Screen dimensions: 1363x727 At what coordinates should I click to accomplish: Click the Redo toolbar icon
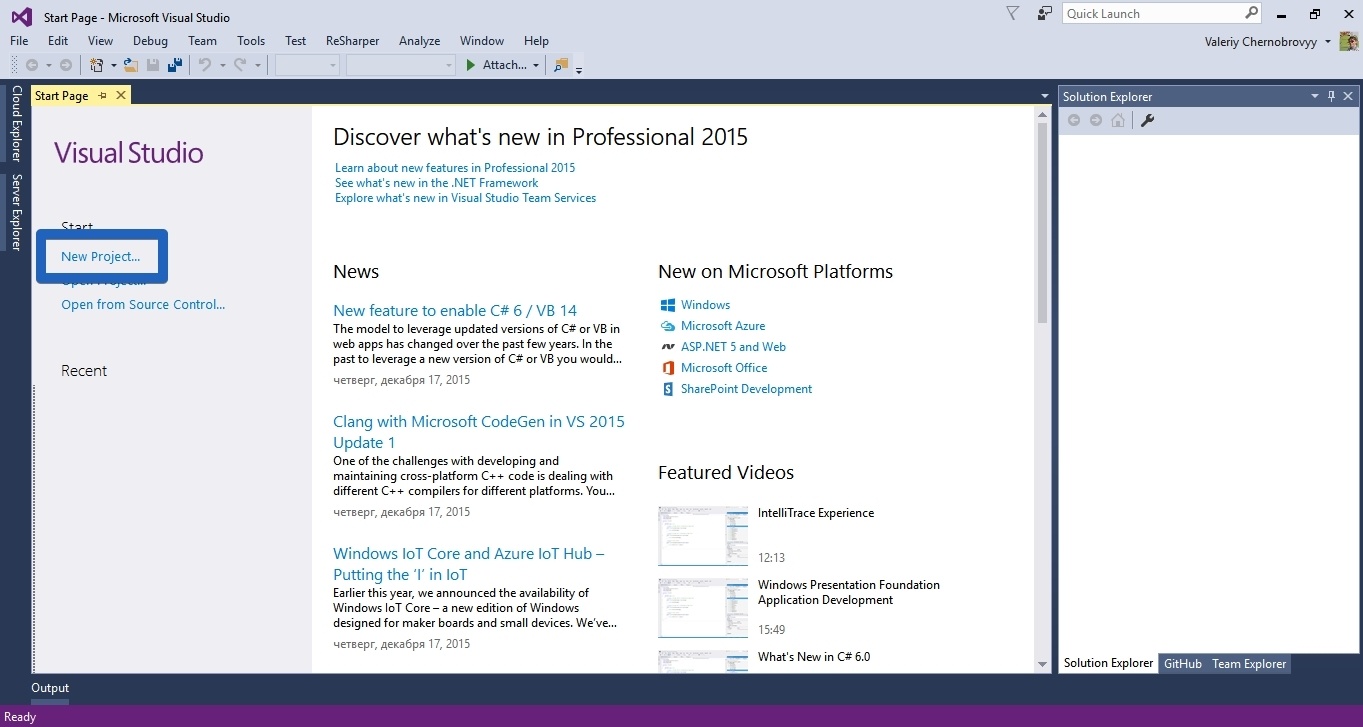[x=240, y=65]
